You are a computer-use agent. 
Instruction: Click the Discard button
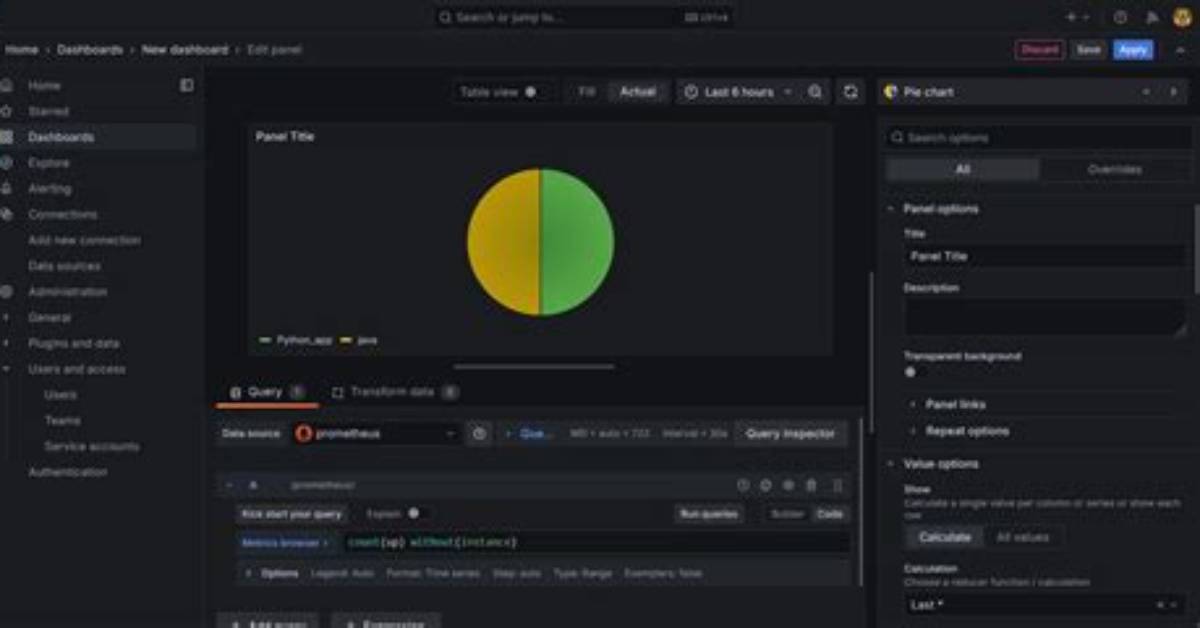(1040, 50)
